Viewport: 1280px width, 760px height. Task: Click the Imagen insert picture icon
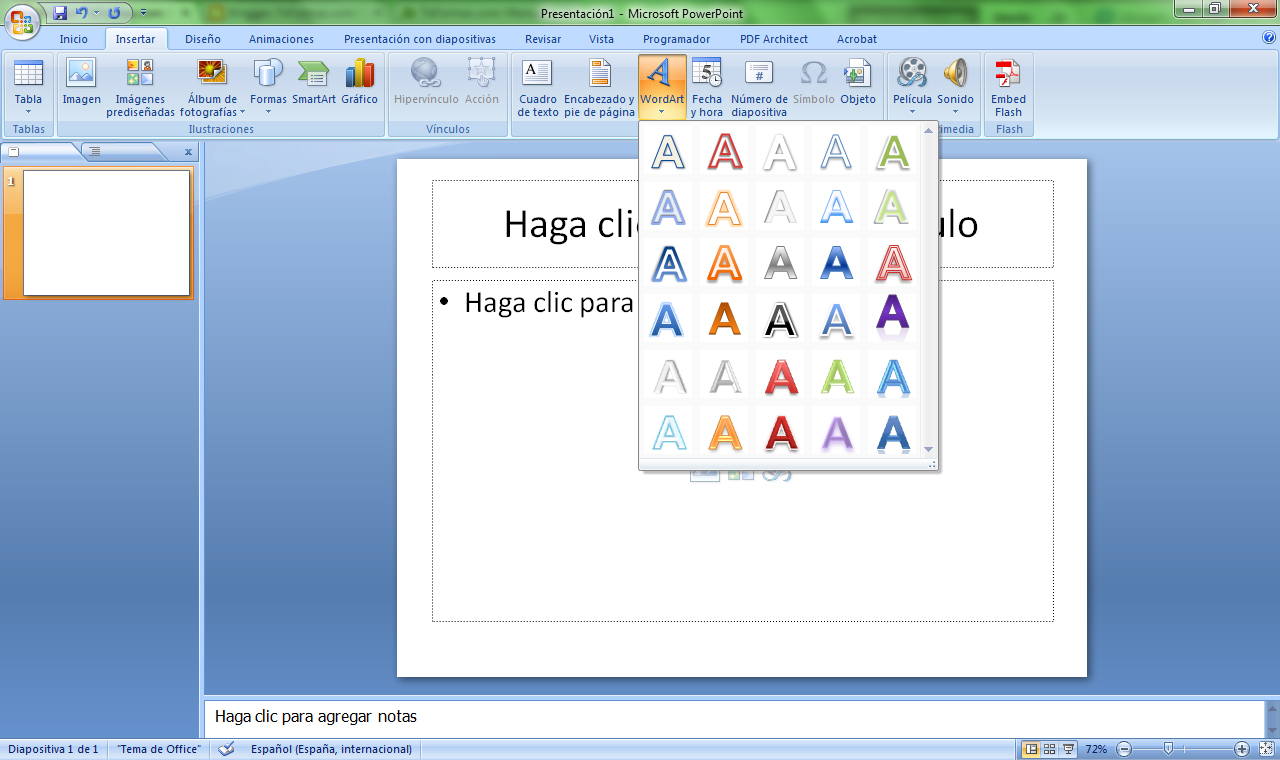81,84
